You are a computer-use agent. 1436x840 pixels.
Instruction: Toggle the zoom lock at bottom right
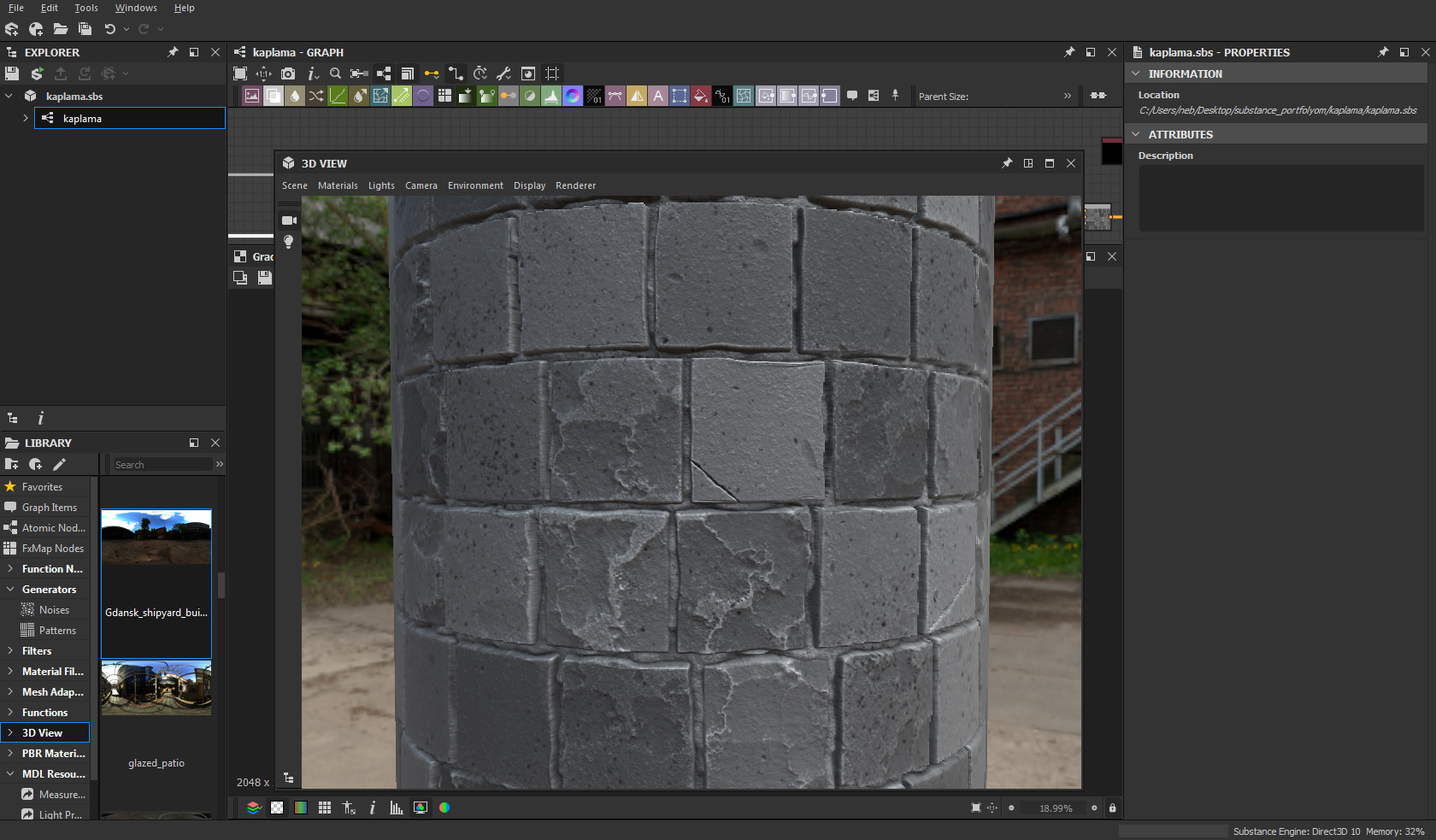pos(1113,808)
